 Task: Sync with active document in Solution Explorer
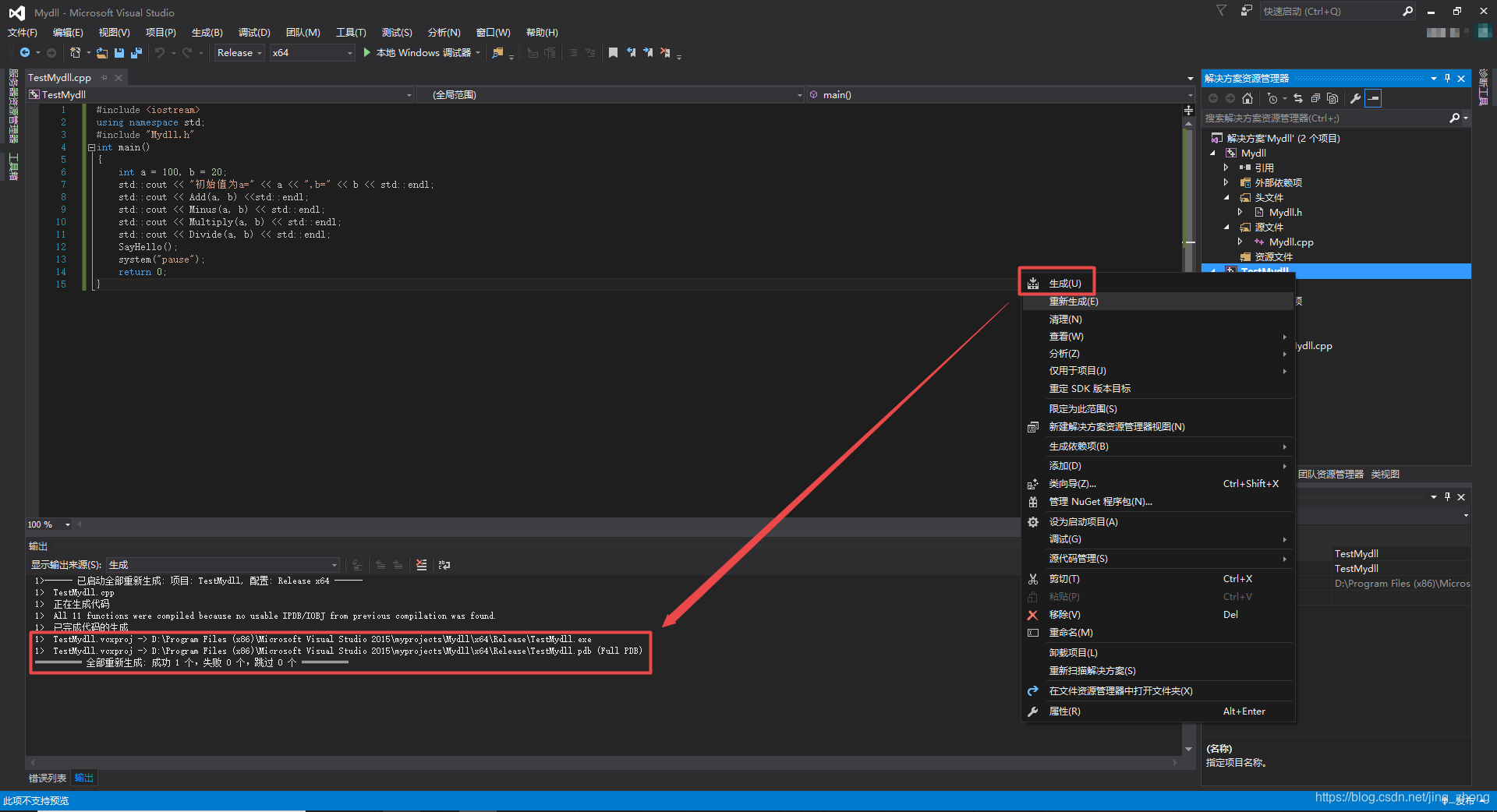[x=1298, y=98]
